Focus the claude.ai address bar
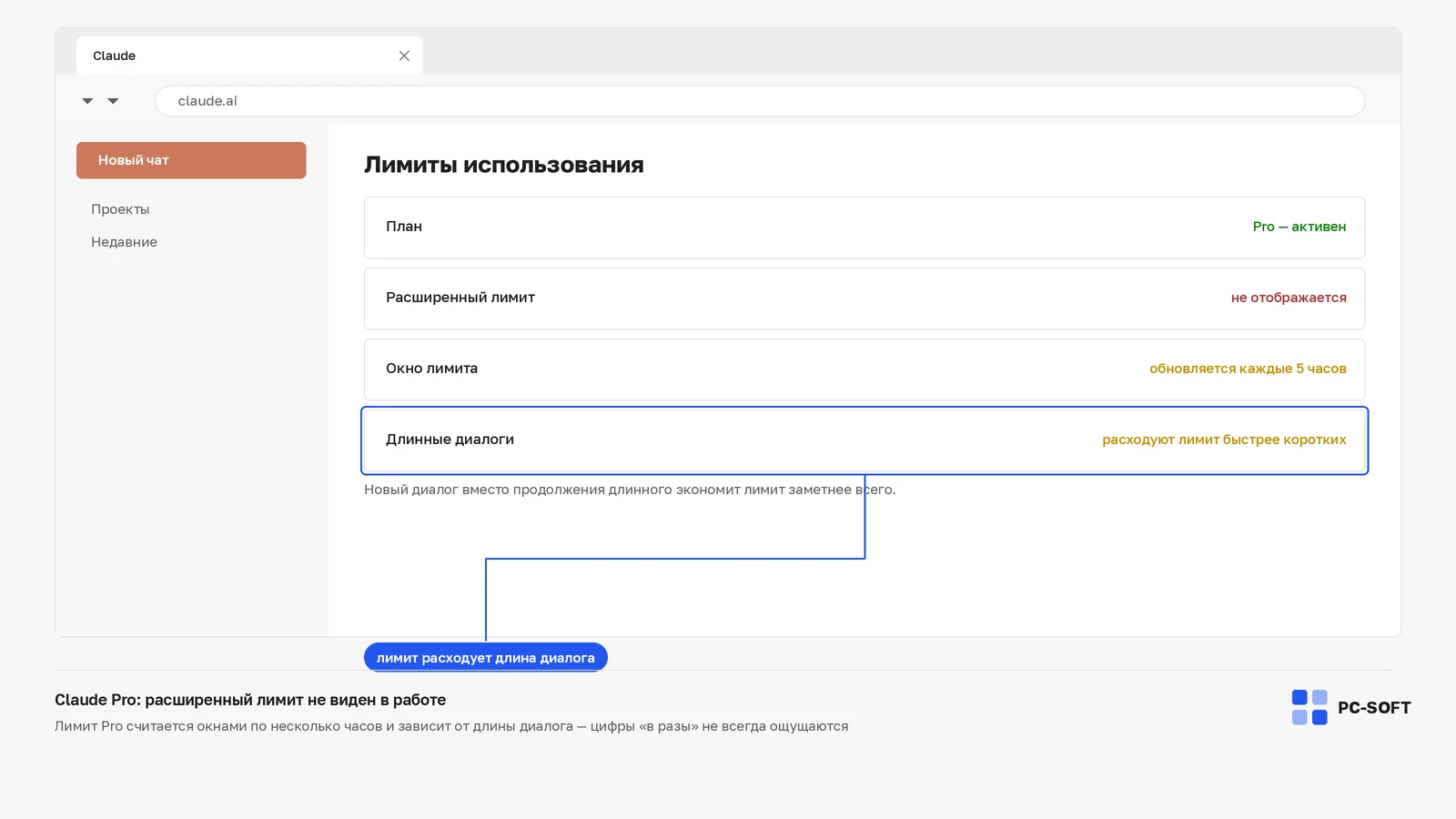Screen dimensions: 1456x819 (x=760, y=101)
